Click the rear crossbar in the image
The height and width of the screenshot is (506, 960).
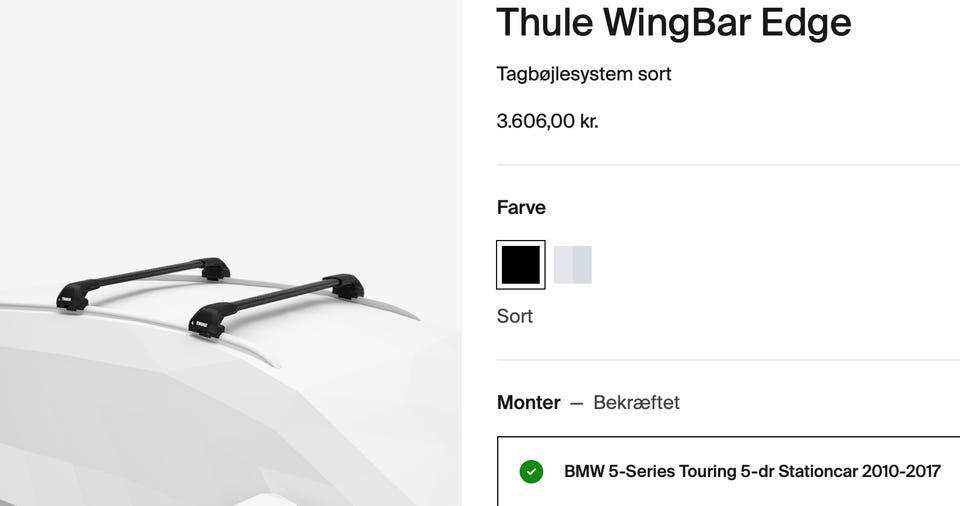pos(144,283)
